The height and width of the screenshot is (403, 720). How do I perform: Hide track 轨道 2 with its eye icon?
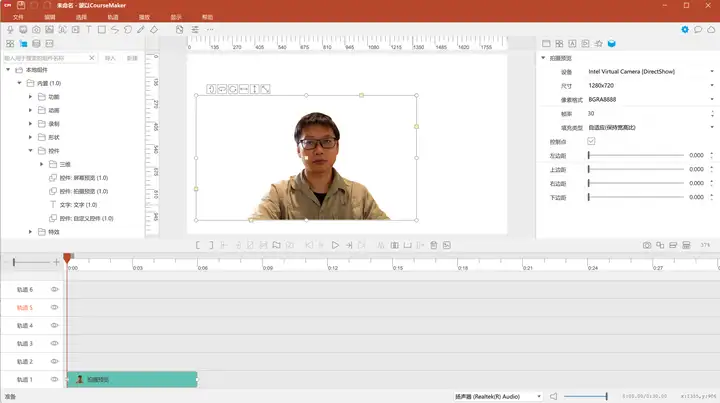point(54,361)
